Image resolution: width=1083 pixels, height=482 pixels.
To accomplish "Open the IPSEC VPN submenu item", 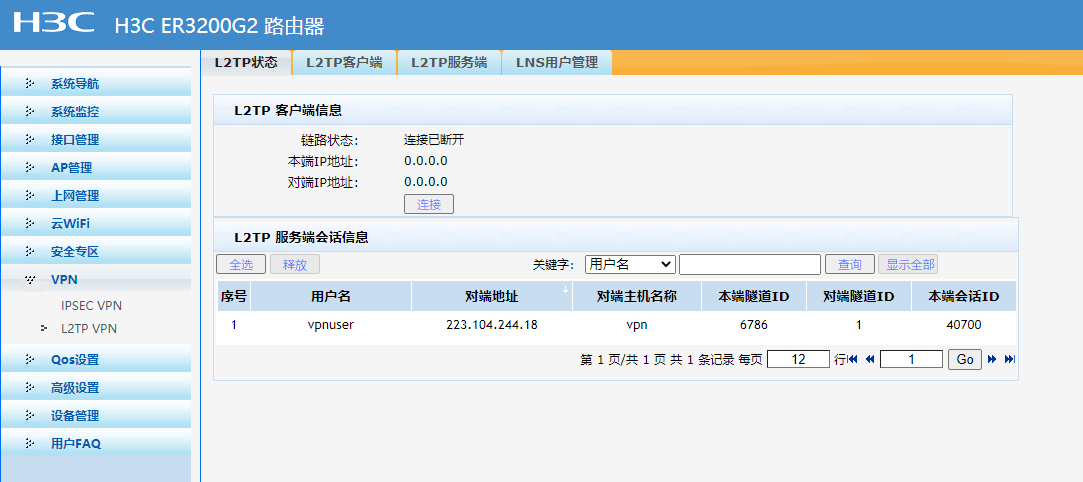I will (91, 305).
